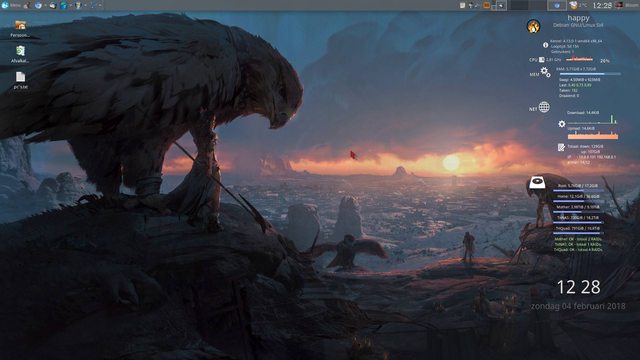Click the NET globe icon in conky widget
640x360 pixels.
(544, 107)
